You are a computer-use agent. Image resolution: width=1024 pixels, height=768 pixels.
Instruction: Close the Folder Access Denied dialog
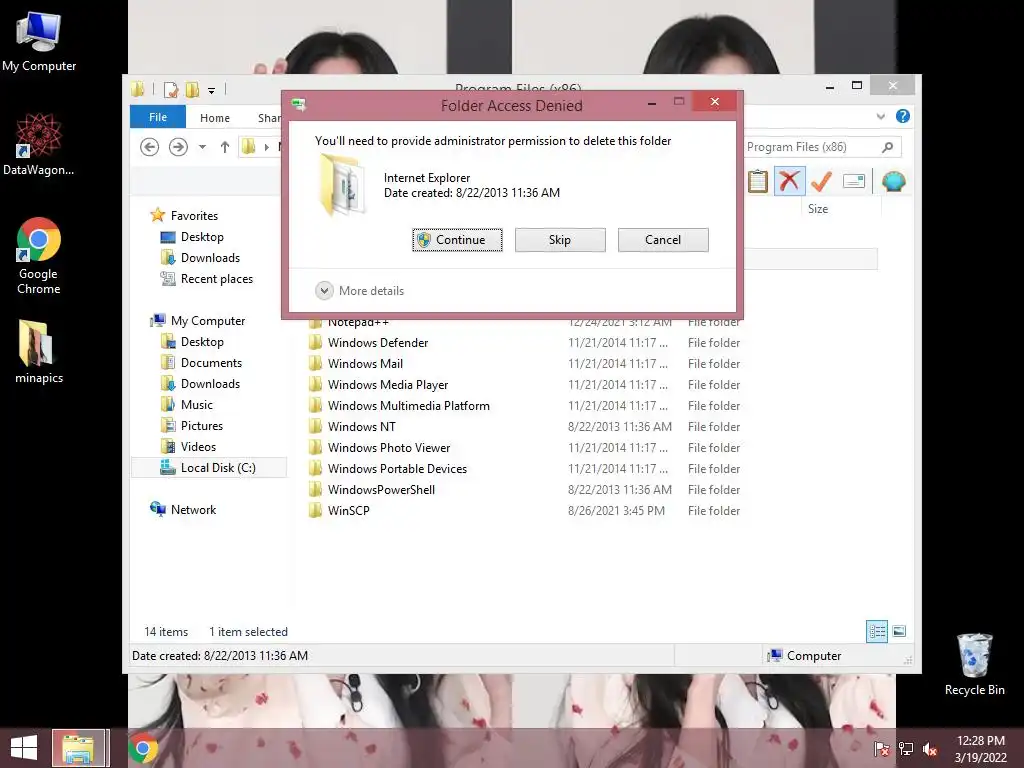714,102
